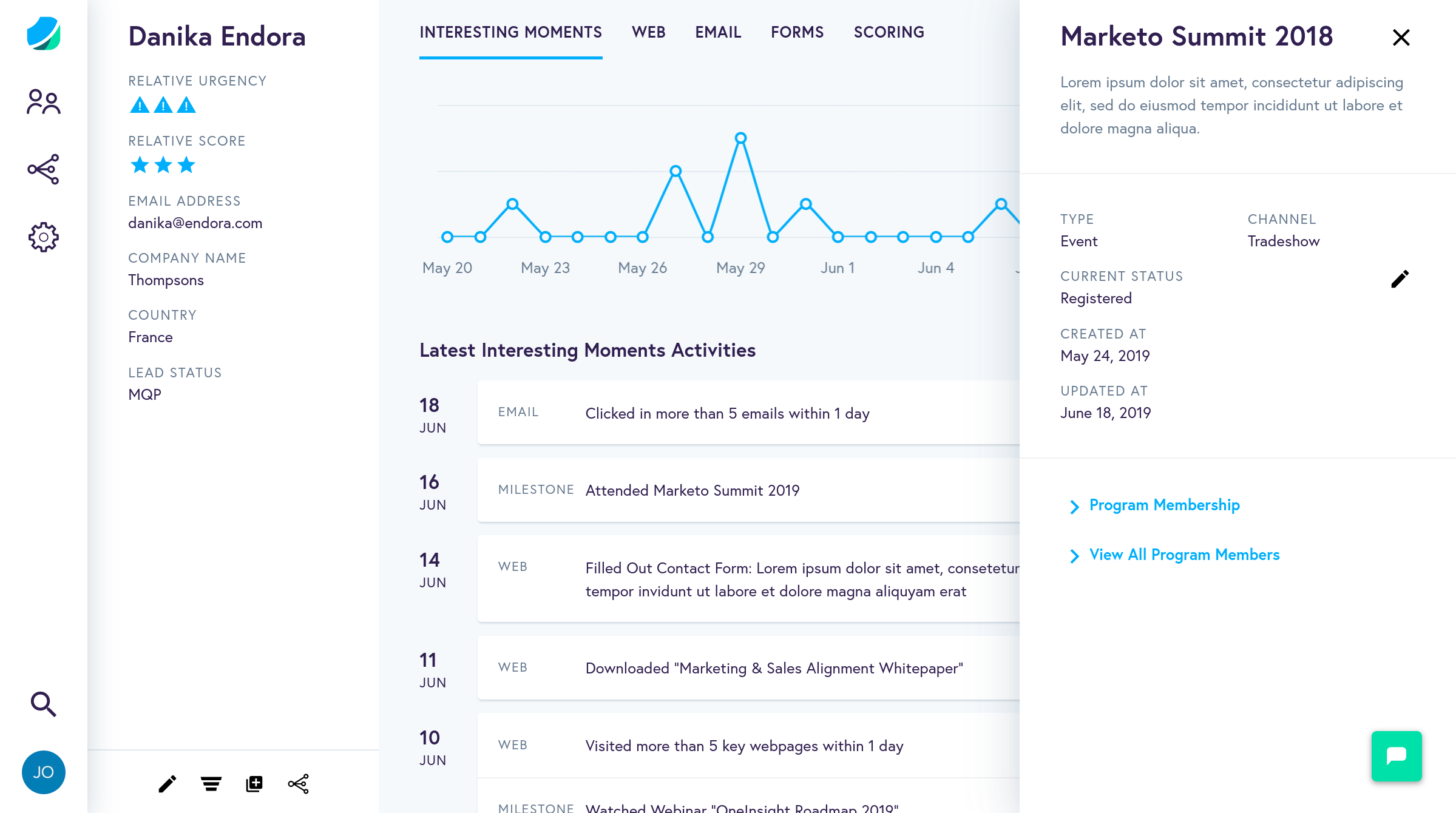Click the share icon in bottom toolbar
The image size is (1456, 813).
(298, 784)
